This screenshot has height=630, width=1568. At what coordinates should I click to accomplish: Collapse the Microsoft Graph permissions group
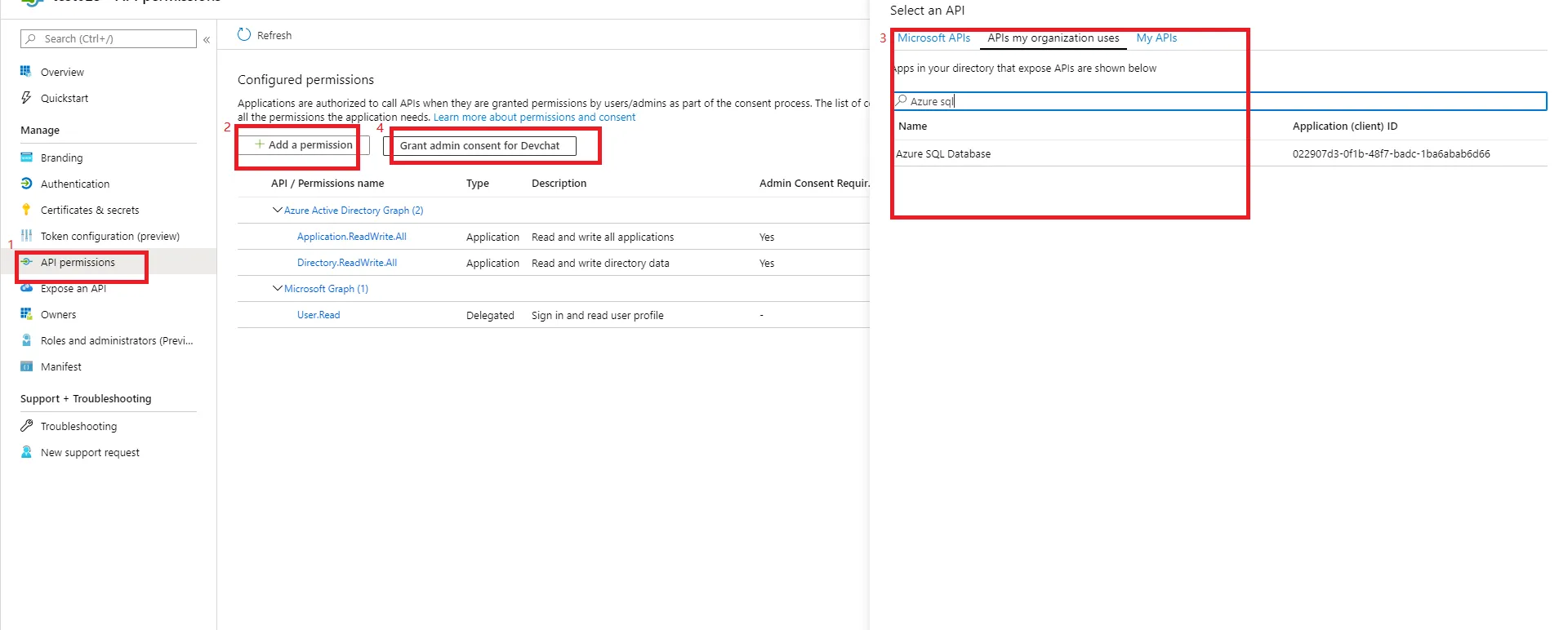pos(277,288)
